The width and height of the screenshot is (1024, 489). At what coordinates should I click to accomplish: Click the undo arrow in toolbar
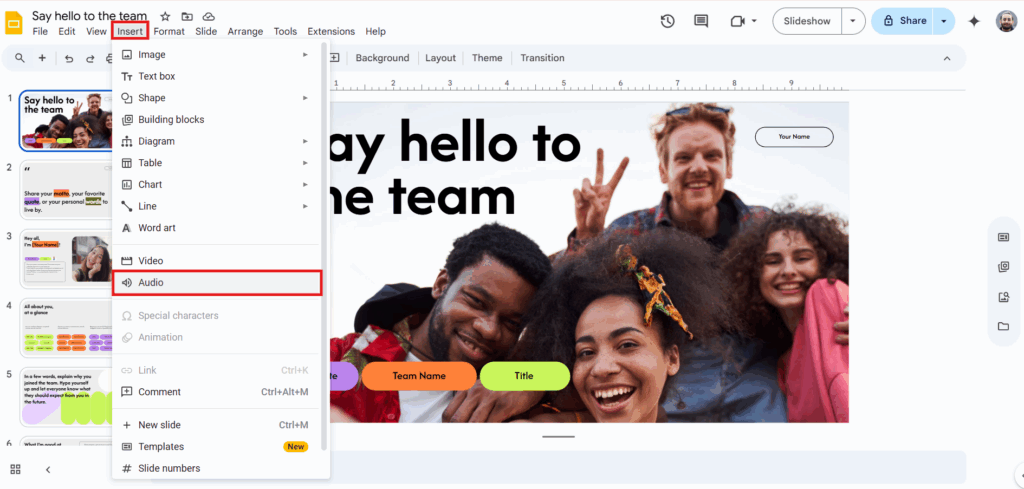coord(69,58)
